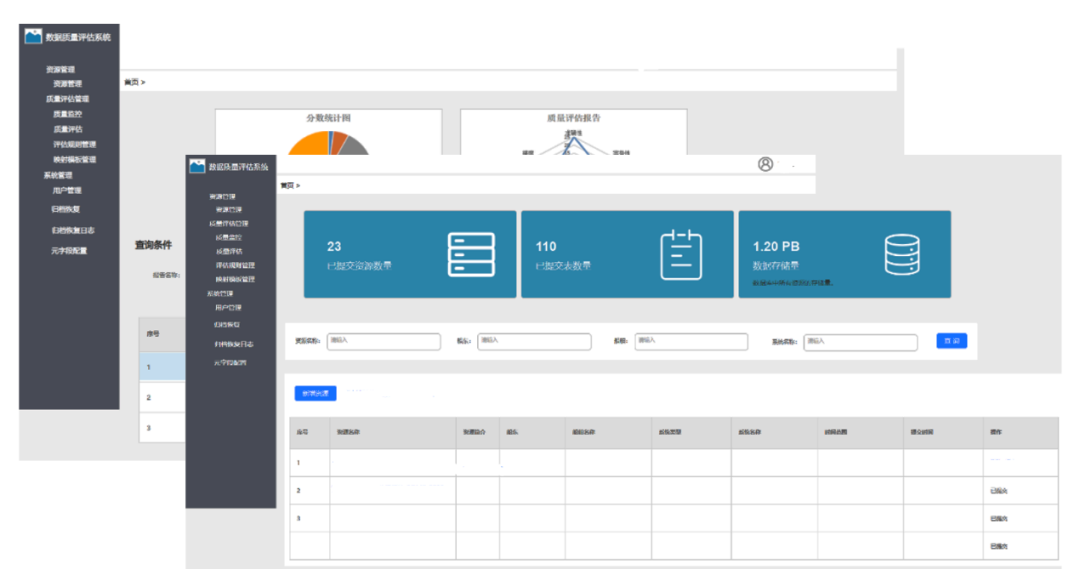Click the blue button above the data table

coord(315,393)
